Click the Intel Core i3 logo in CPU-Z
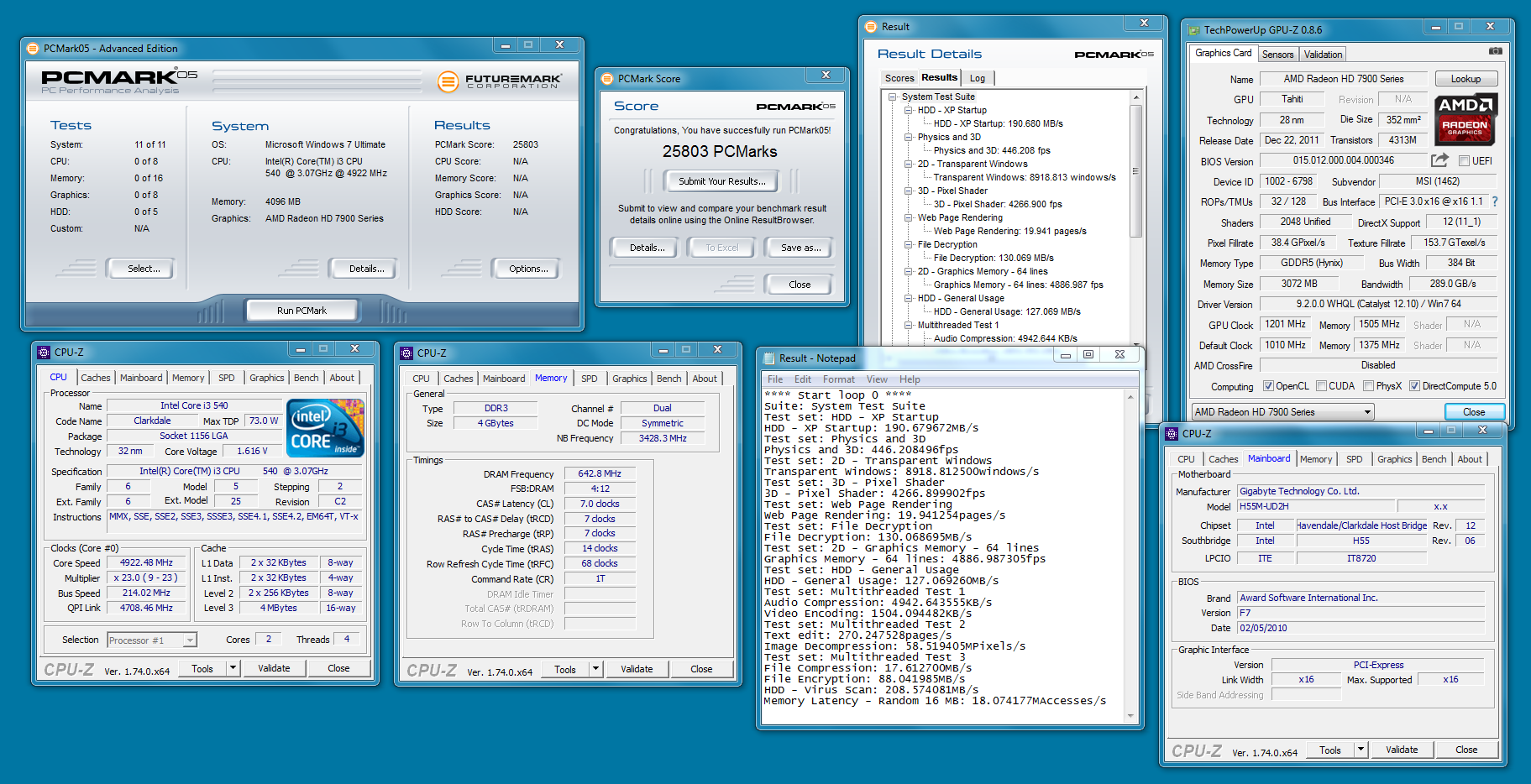Image resolution: width=1531 pixels, height=784 pixels. point(326,427)
